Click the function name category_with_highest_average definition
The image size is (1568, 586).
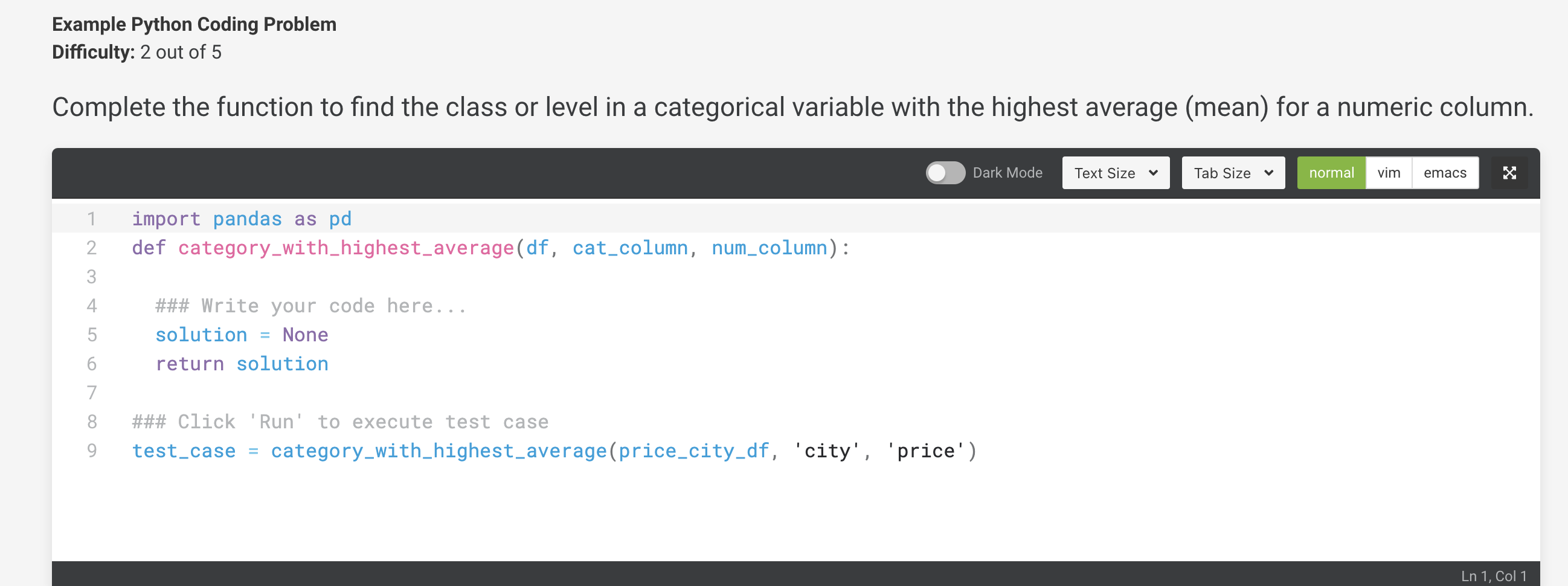click(345, 248)
